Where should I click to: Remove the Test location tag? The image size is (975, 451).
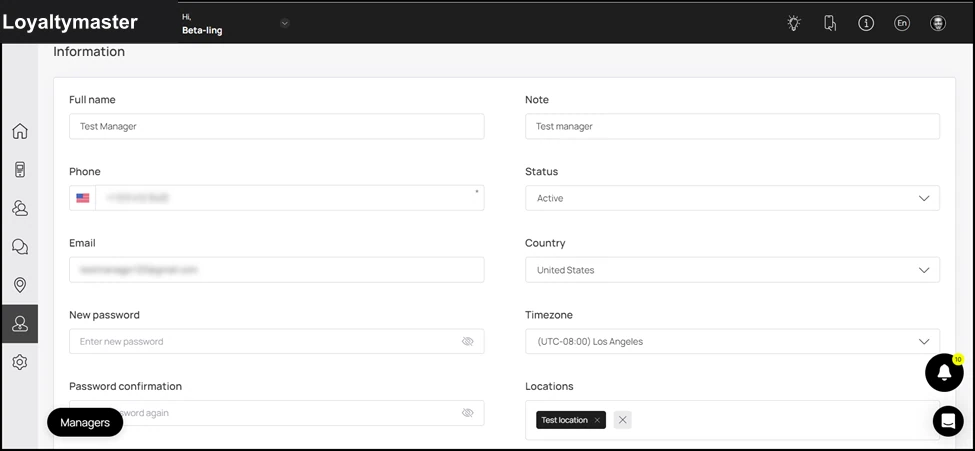click(597, 420)
